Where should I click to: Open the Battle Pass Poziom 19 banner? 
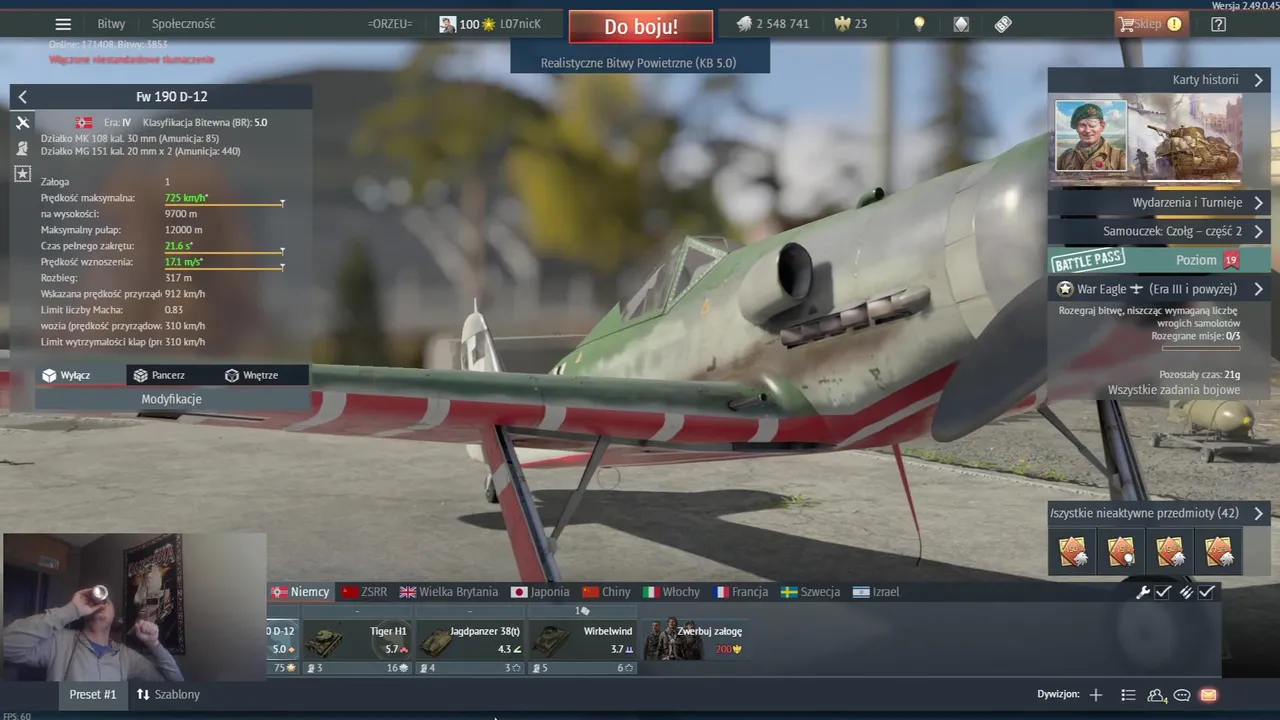(x=1158, y=260)
